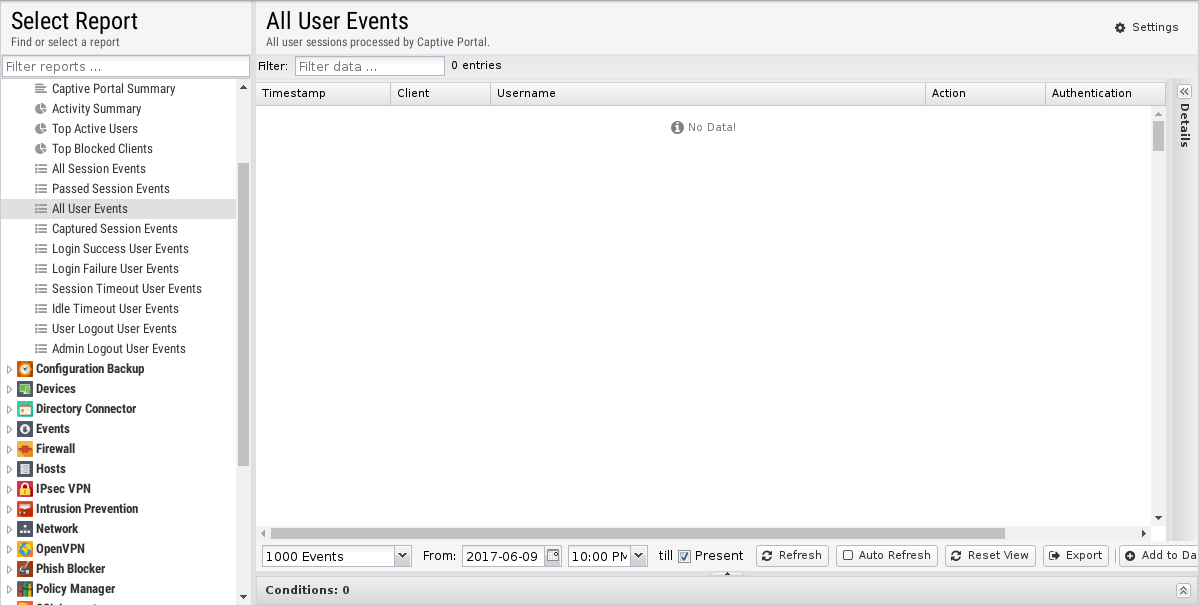Expand the Configuration Backup tree node
This screenshot has height=606, width=1199.
9,369
